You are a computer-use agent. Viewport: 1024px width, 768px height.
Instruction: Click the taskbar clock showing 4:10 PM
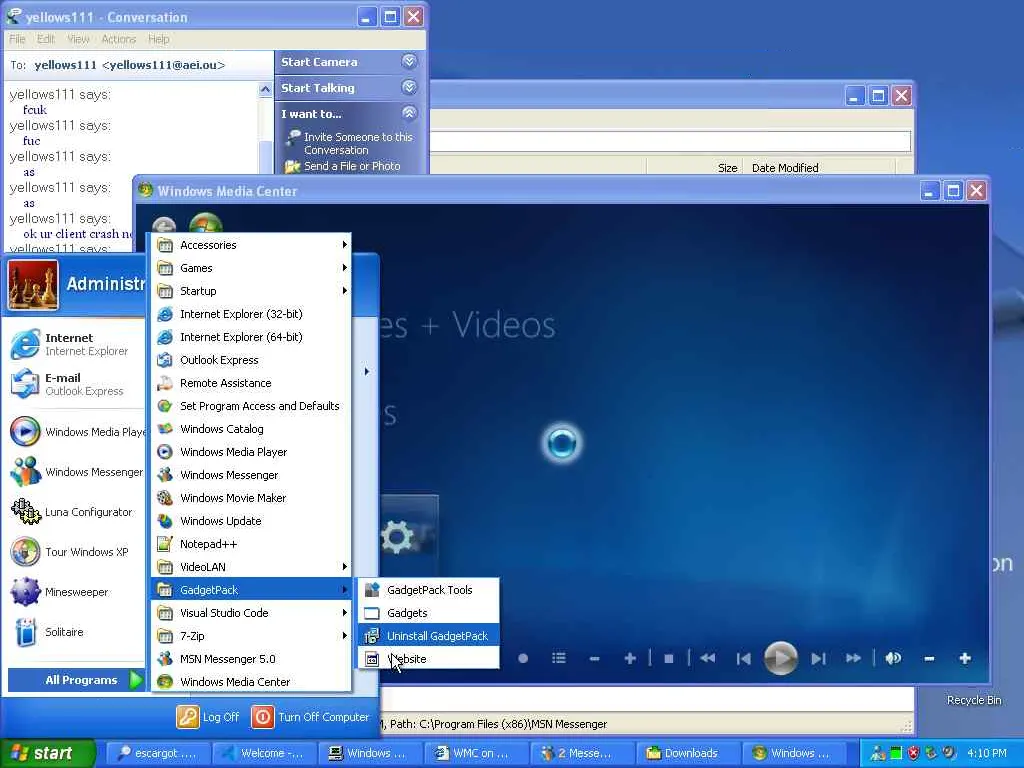(987, 753)
